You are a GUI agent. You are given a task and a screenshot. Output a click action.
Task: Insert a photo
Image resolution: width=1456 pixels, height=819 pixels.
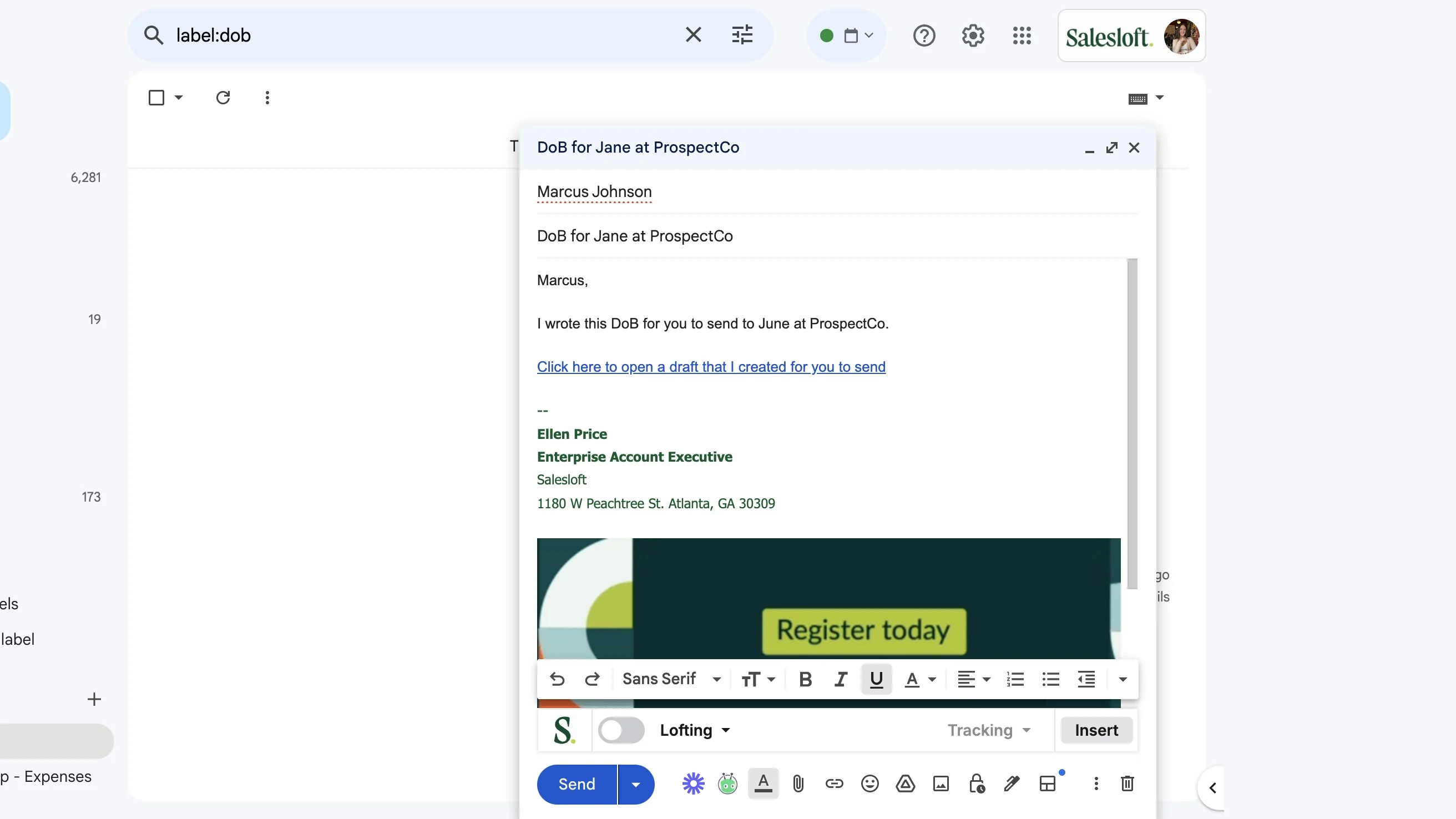[941, 784]
